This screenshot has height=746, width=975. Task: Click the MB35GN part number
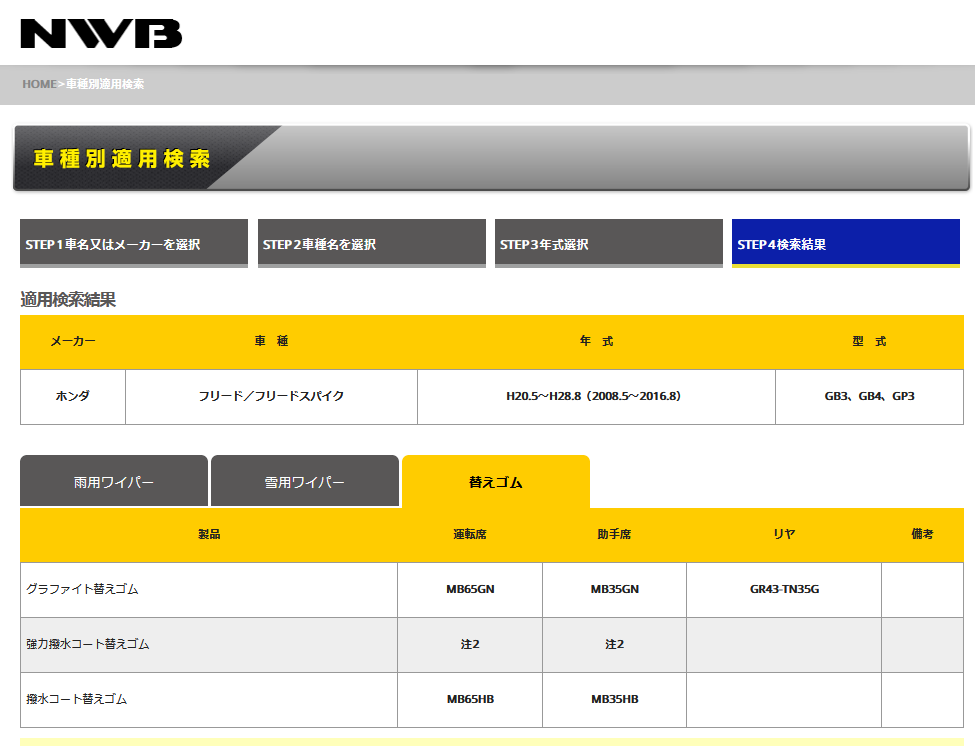pos(614,589)
